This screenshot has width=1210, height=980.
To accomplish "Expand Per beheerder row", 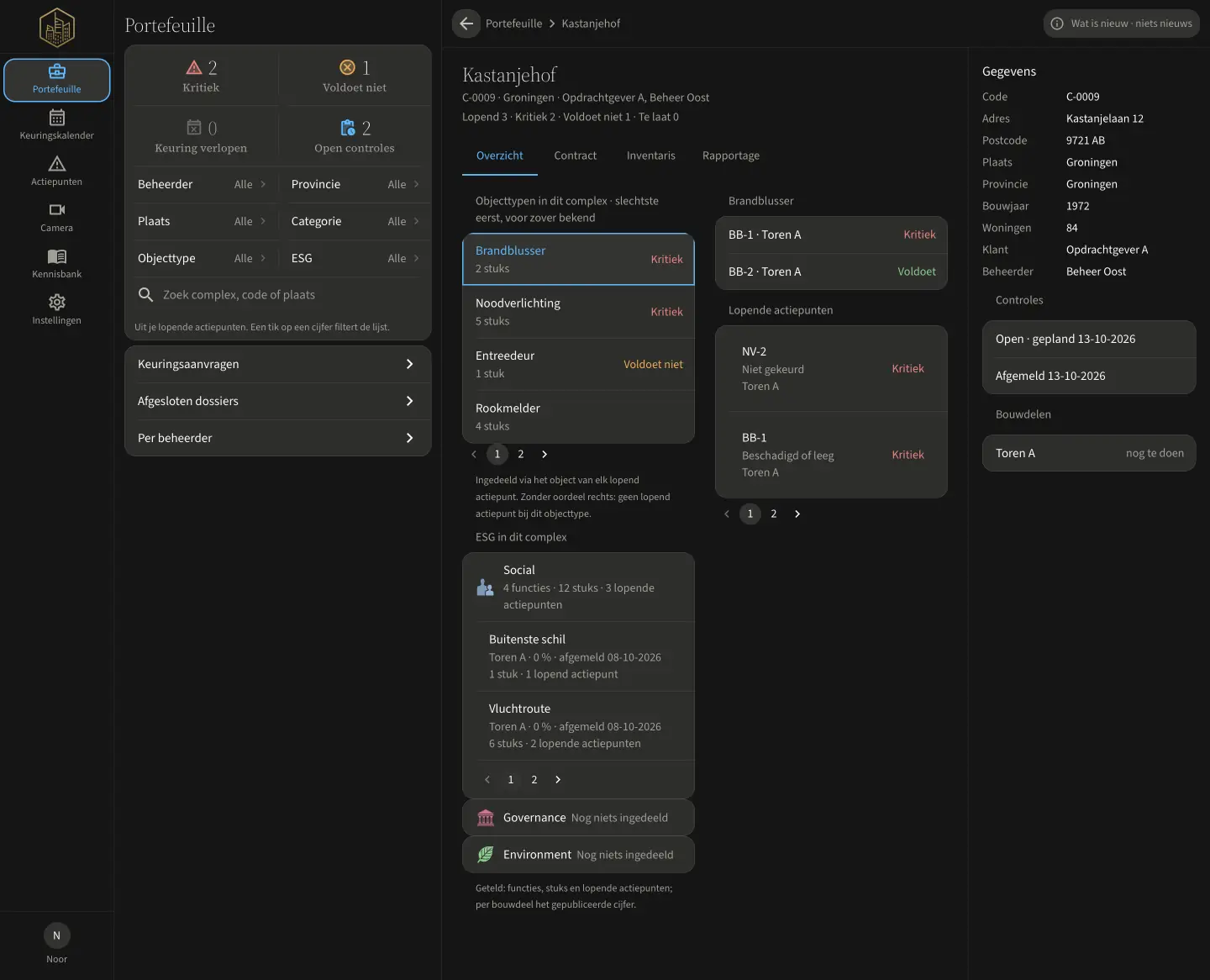I will [277, 438].
